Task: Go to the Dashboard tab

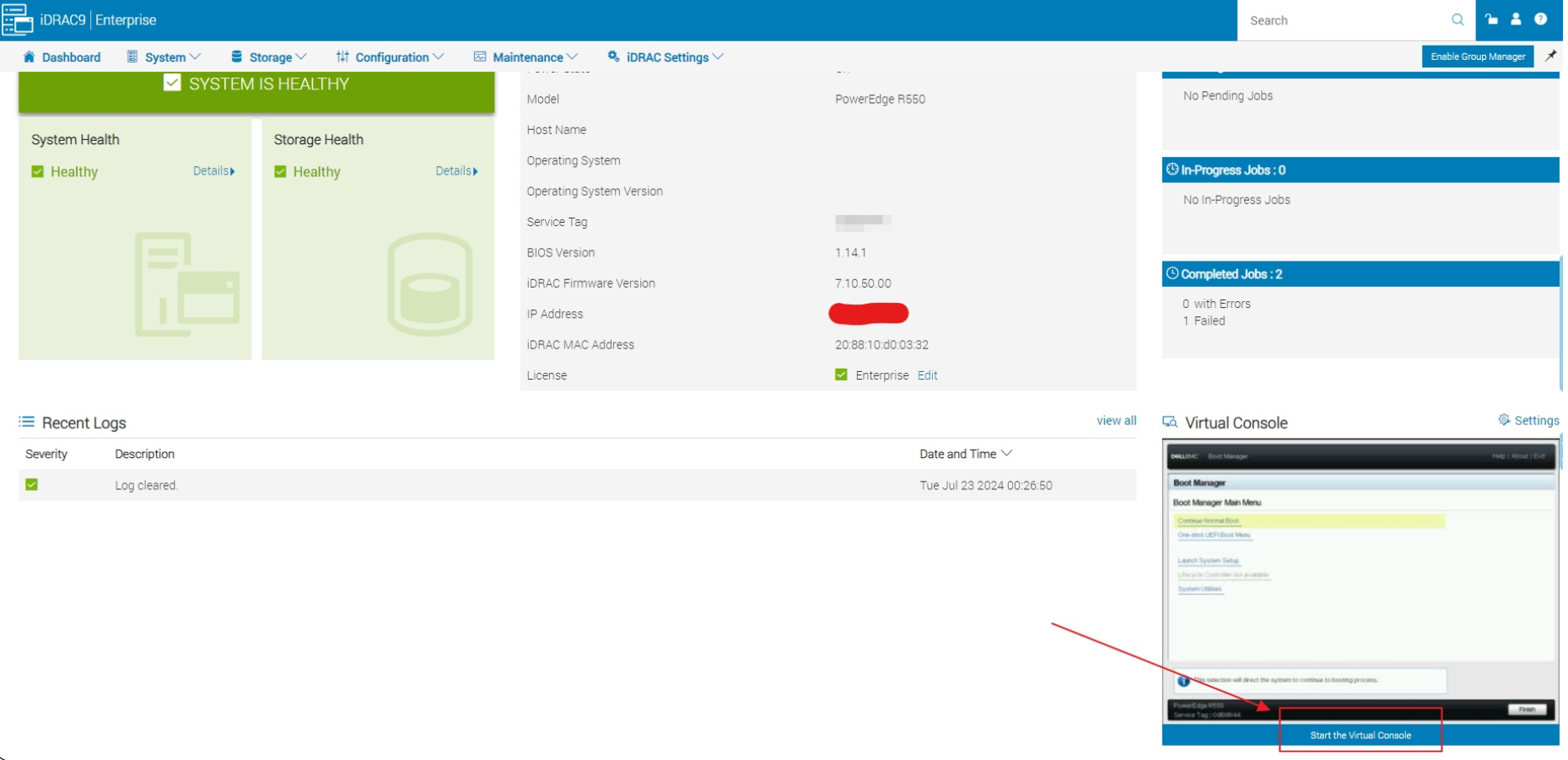Action: point(62,57)
